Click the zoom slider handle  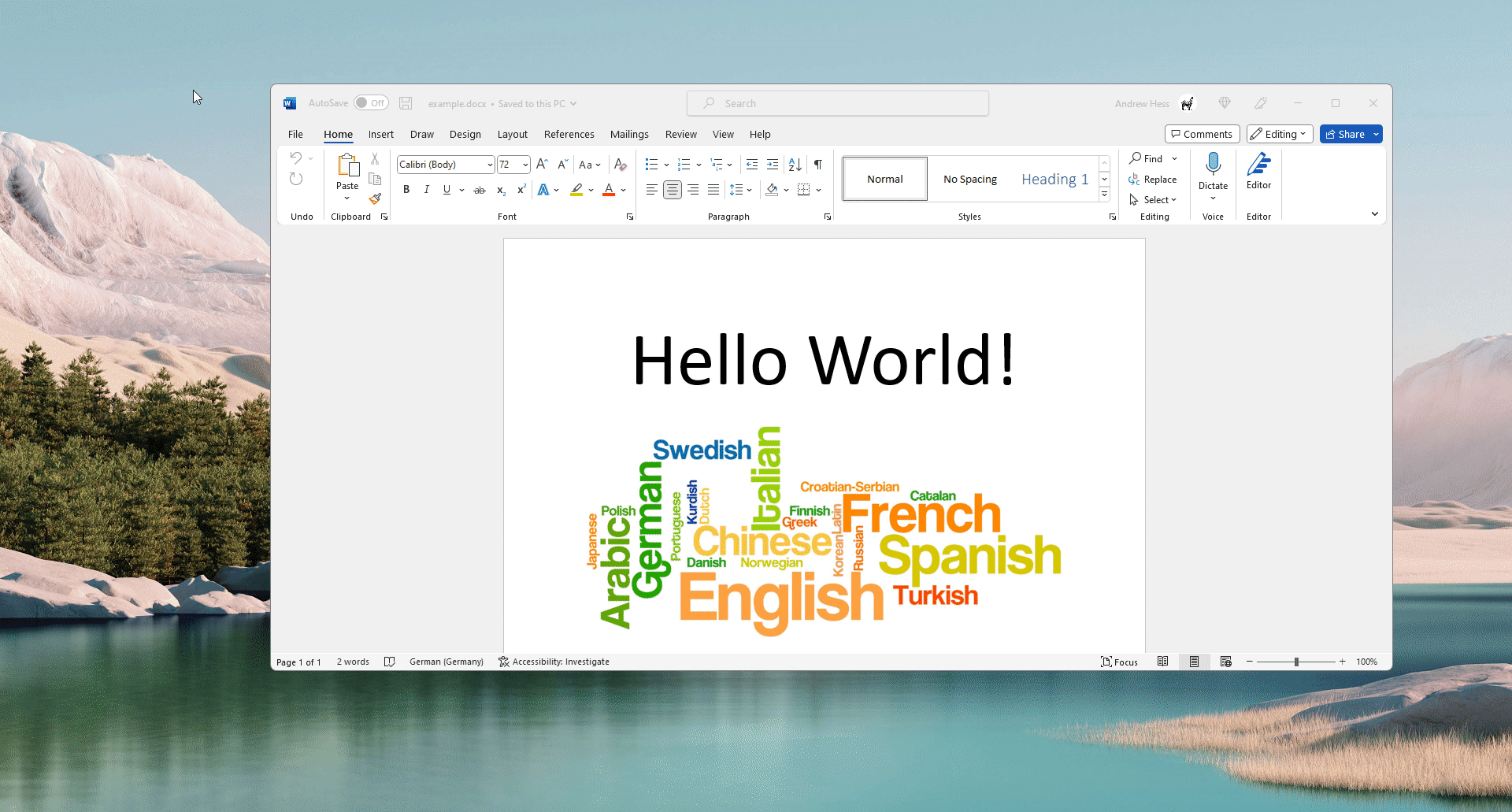[1296, 662]
